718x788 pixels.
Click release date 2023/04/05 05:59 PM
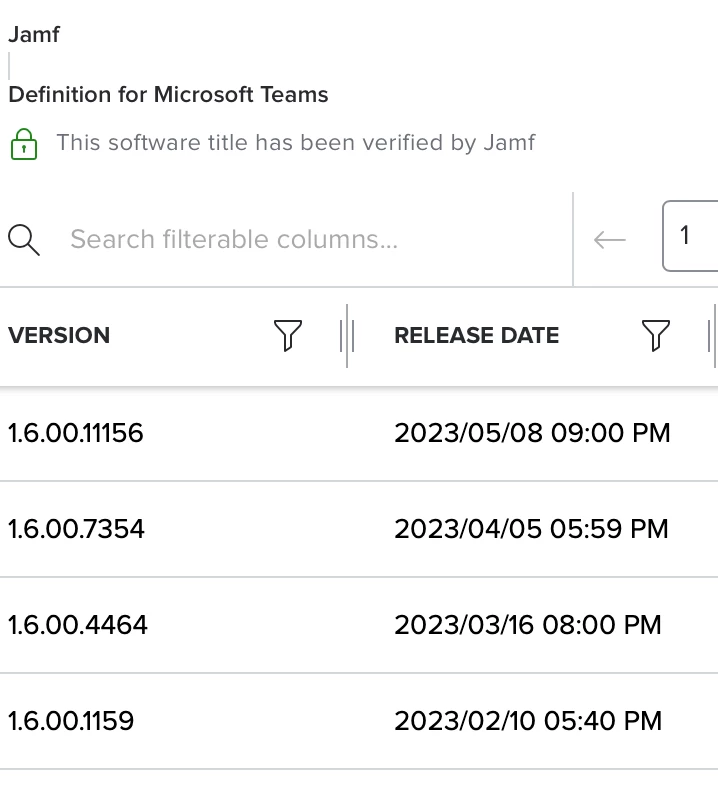coord(531,529)
